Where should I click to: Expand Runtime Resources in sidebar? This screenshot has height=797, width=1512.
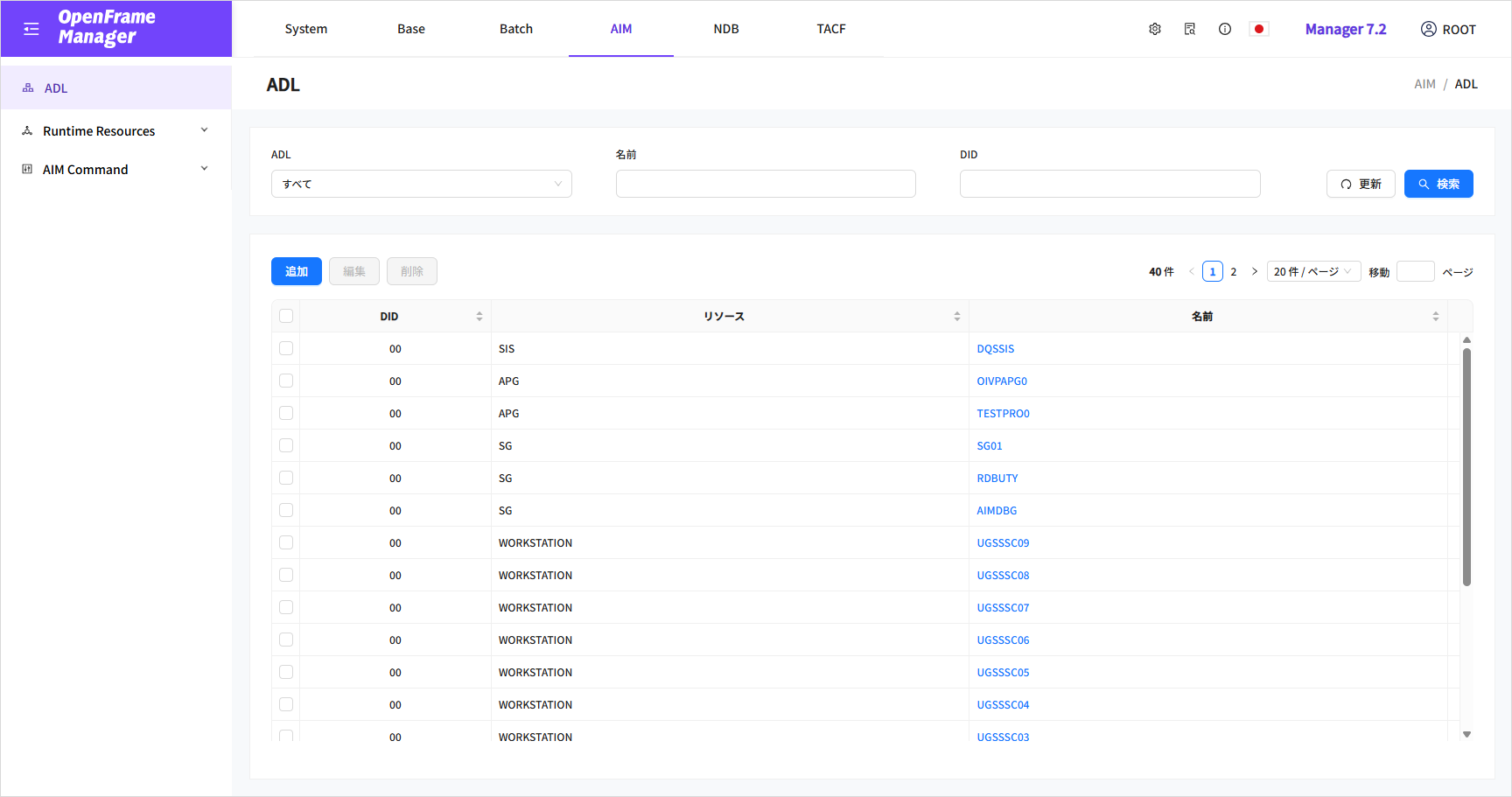(115, 131)
